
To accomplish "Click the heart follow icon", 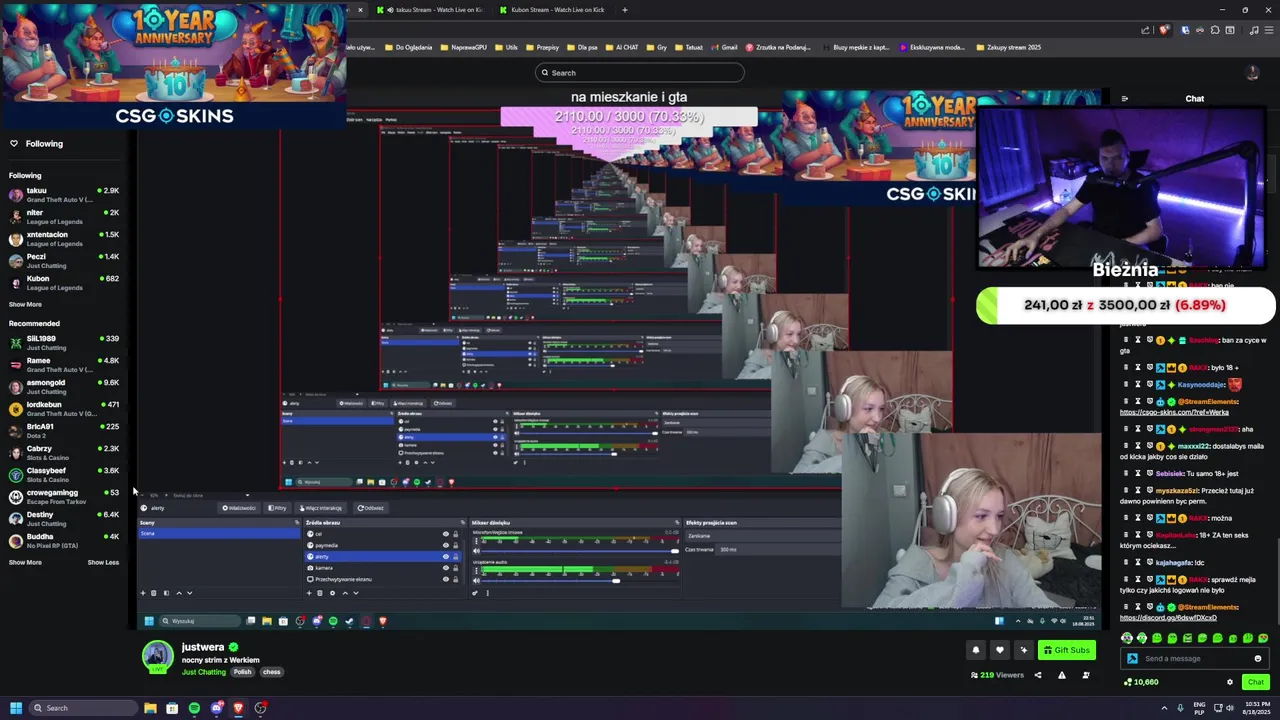I will [999, 650].
